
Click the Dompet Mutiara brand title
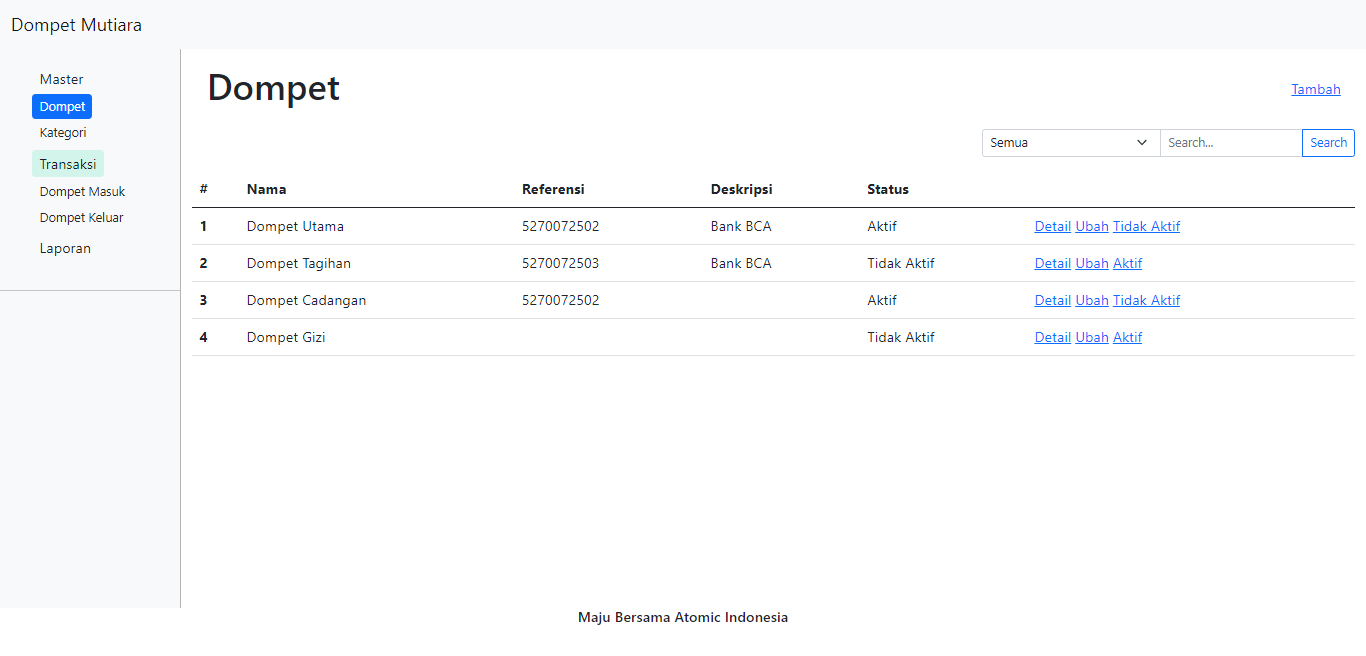pos(76,25)
